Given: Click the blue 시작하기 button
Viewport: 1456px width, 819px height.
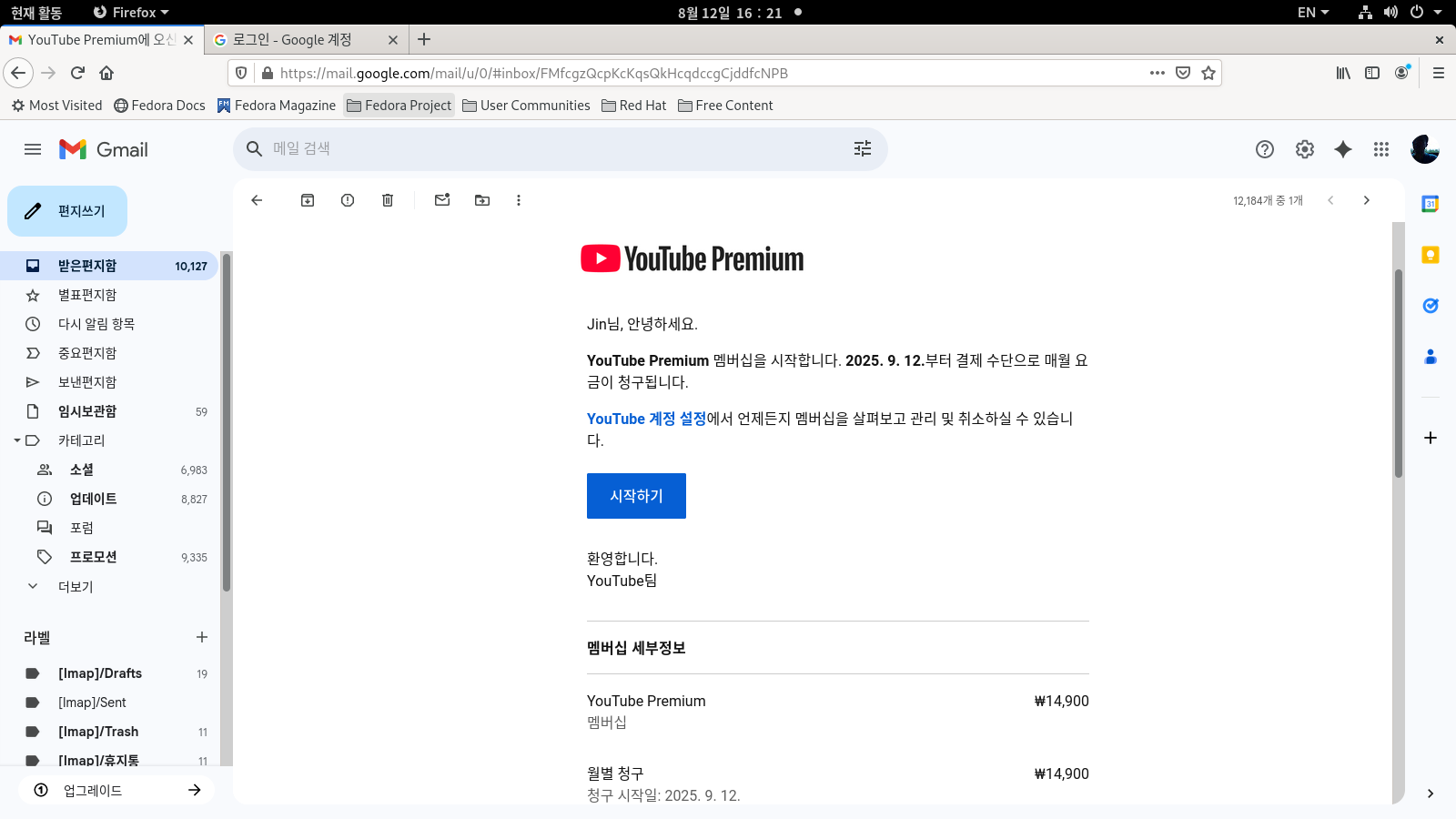Looking at the screenshot, I should tap(636, 496).
